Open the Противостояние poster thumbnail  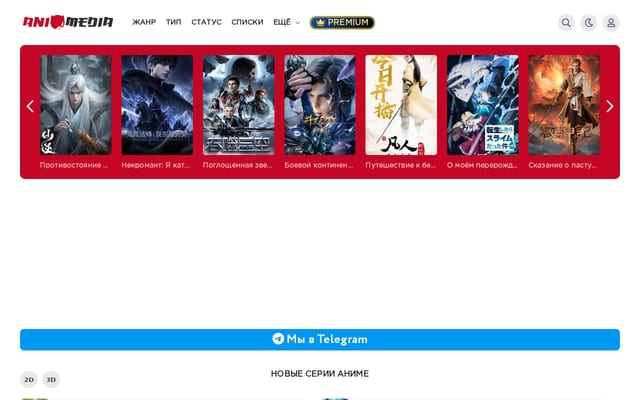76,105
